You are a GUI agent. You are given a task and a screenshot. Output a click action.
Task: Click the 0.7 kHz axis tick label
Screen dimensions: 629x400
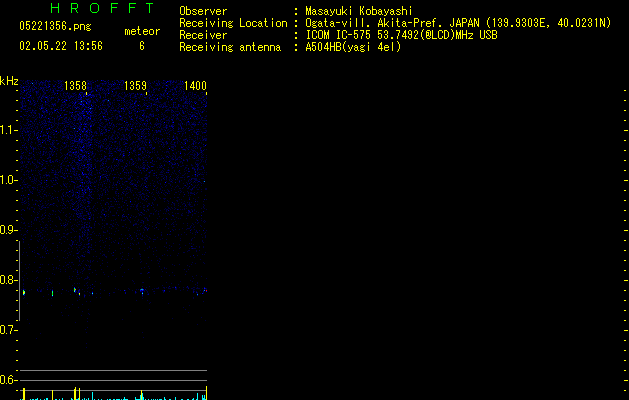click(8, 330)
